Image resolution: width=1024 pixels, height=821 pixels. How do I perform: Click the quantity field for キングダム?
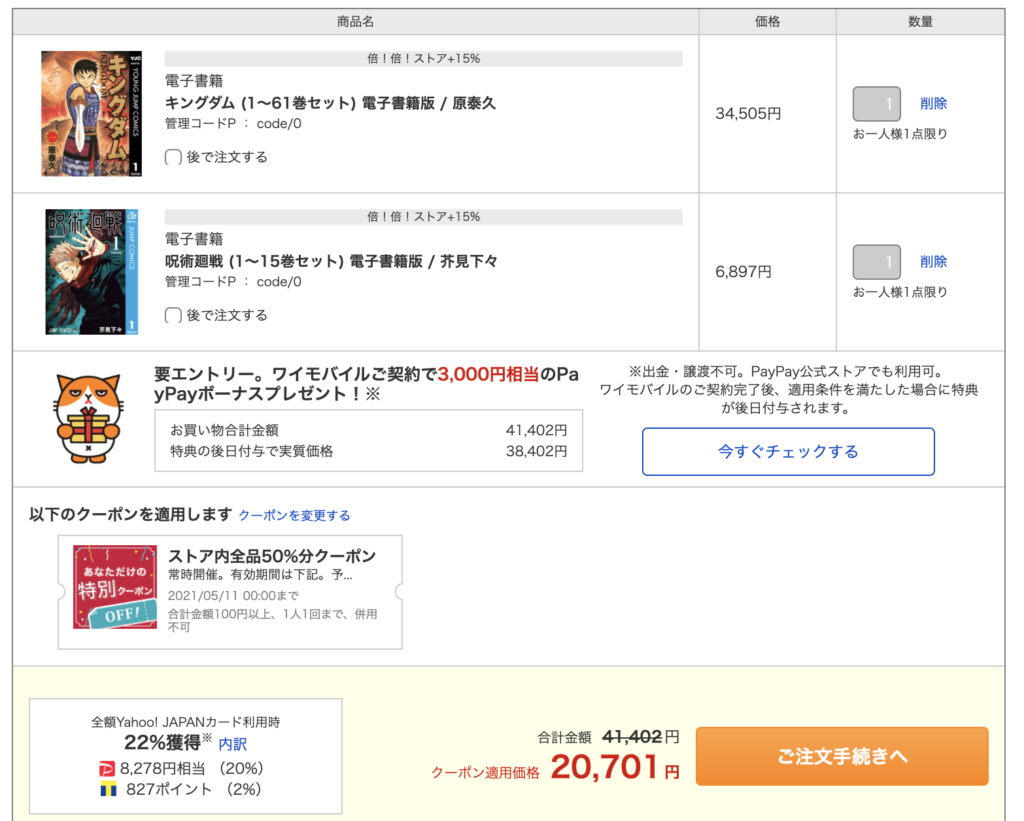876,104
